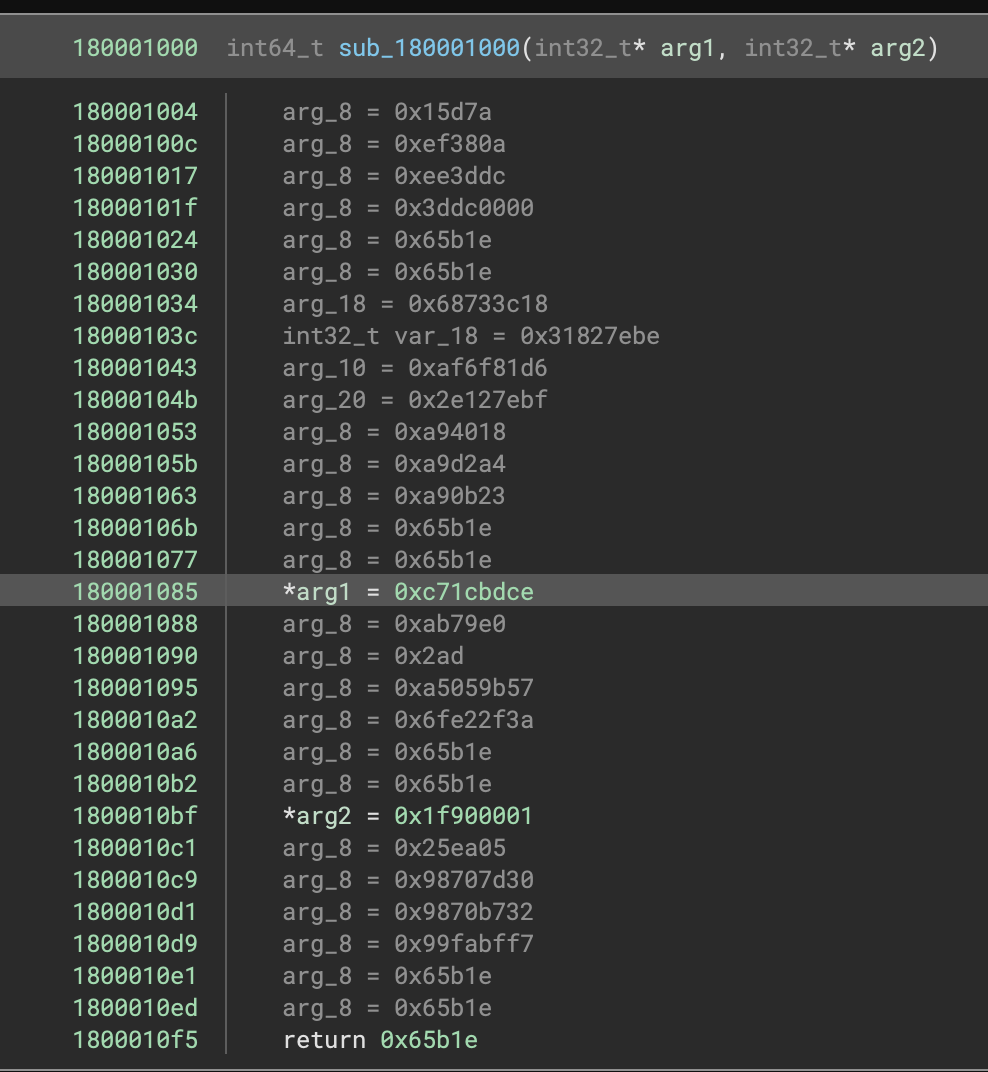The image size is (988, 1072).
Task: Click the highlighted *arg1 assignment line
Action: (408, 592)
